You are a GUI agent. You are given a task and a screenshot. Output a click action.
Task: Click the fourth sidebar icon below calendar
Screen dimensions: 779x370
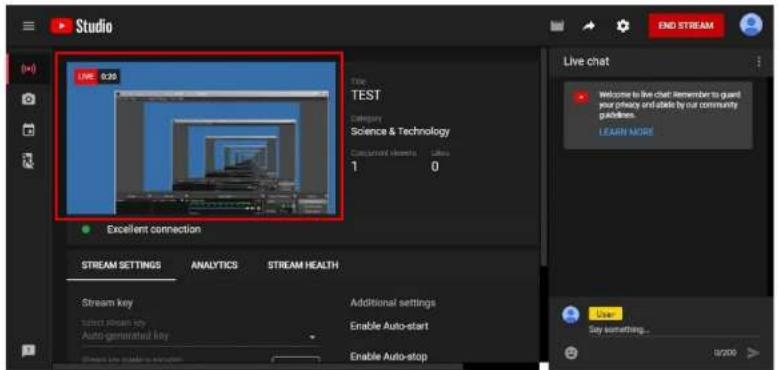[x=28, y=160]
